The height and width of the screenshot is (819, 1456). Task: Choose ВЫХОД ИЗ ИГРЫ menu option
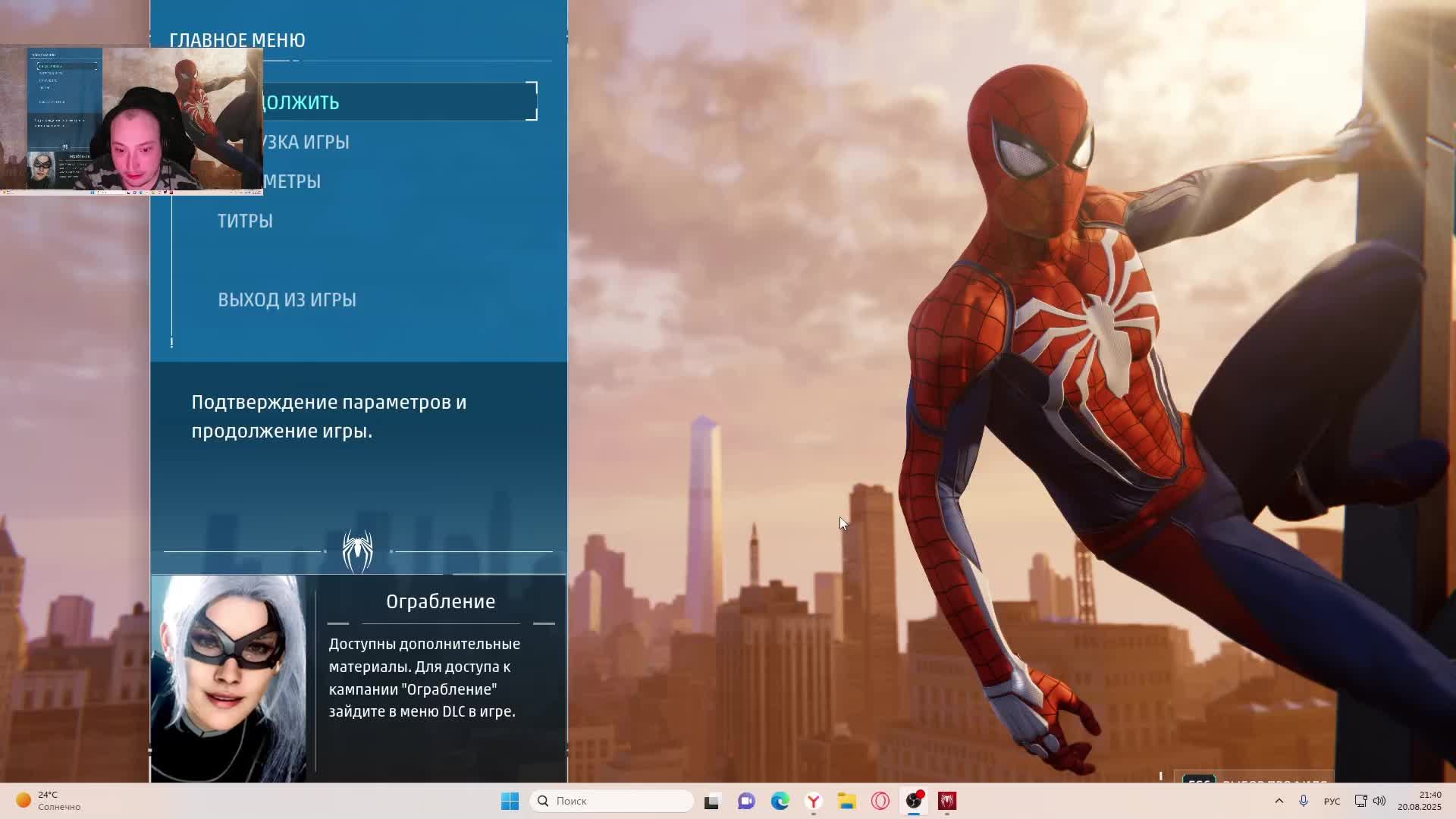click(287, 300)
